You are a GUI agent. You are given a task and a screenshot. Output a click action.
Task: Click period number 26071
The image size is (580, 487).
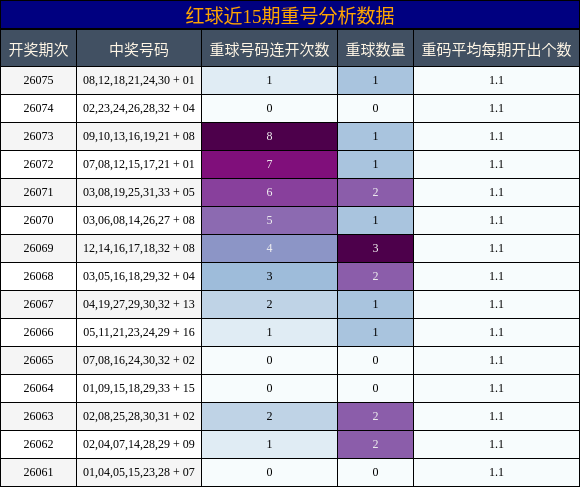[x=38, y=192]
